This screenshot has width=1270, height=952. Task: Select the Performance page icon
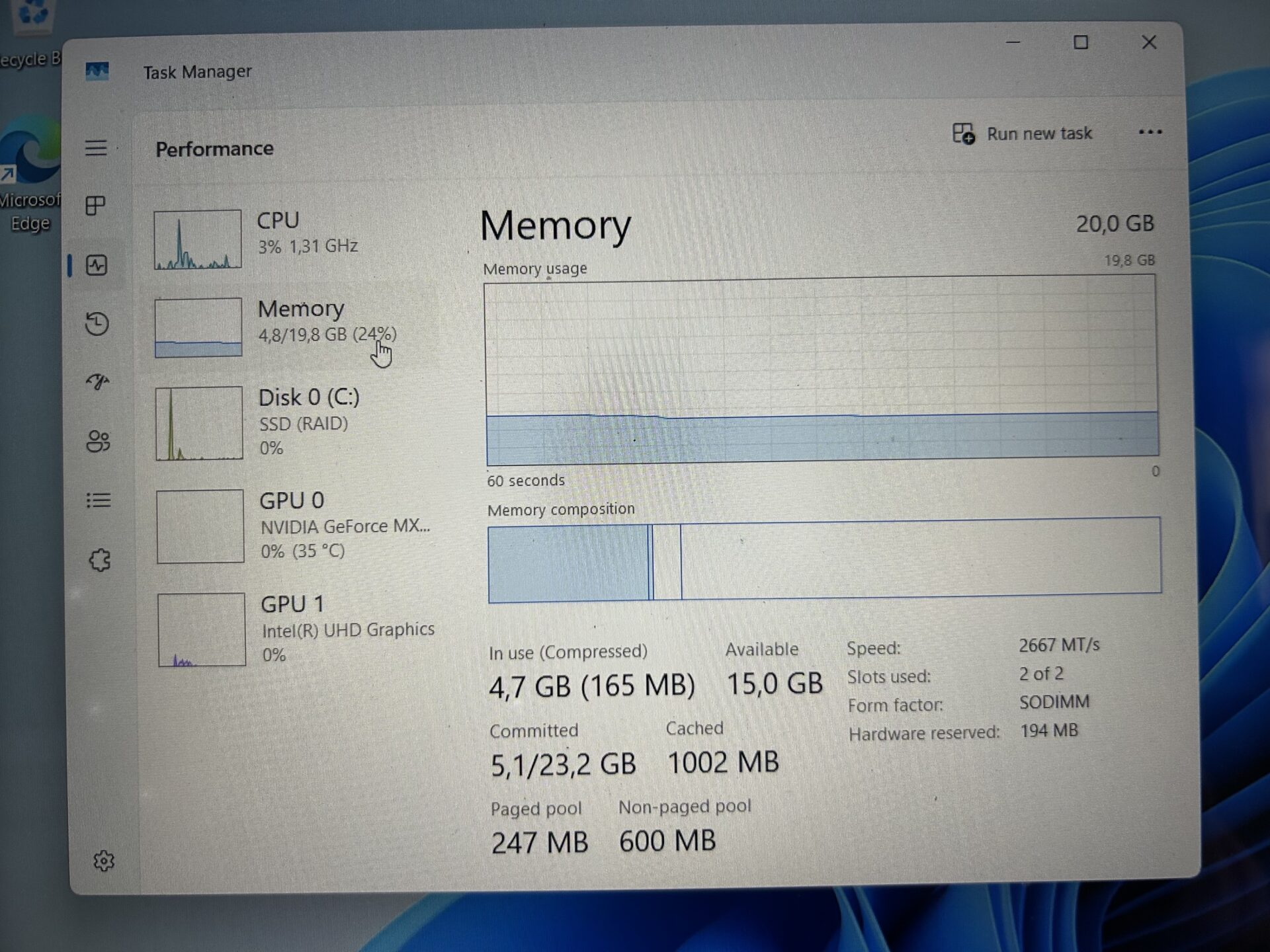coord(97,266)
